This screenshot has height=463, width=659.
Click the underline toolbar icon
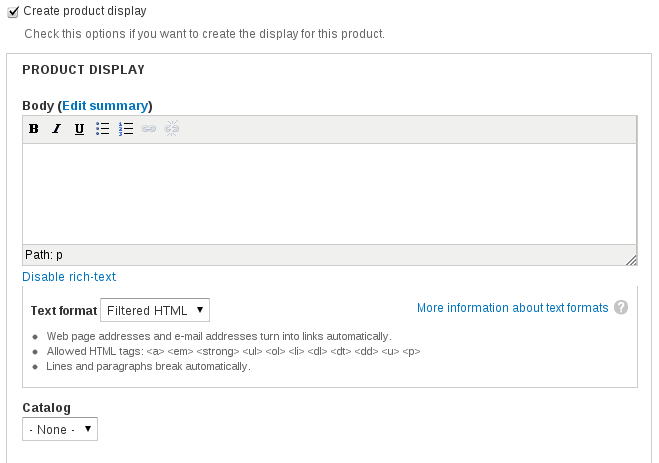click(x=79, y=129)
